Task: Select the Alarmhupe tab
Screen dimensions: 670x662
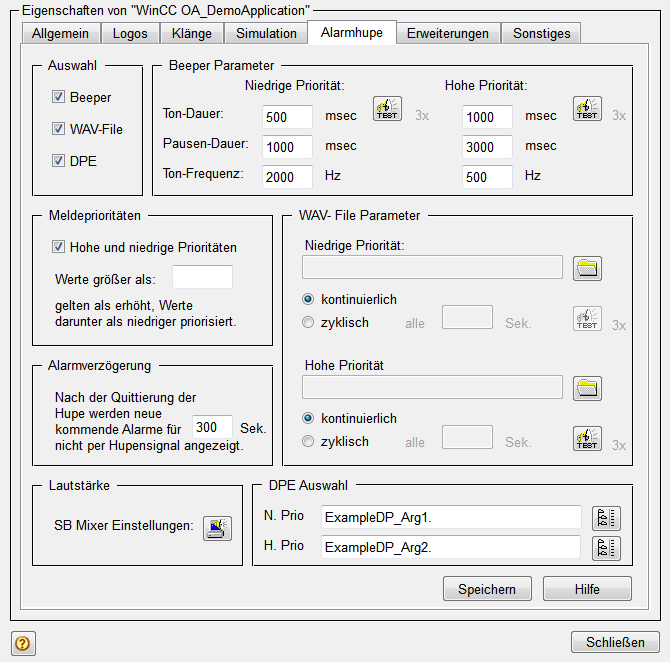Action: coord(352,32)
